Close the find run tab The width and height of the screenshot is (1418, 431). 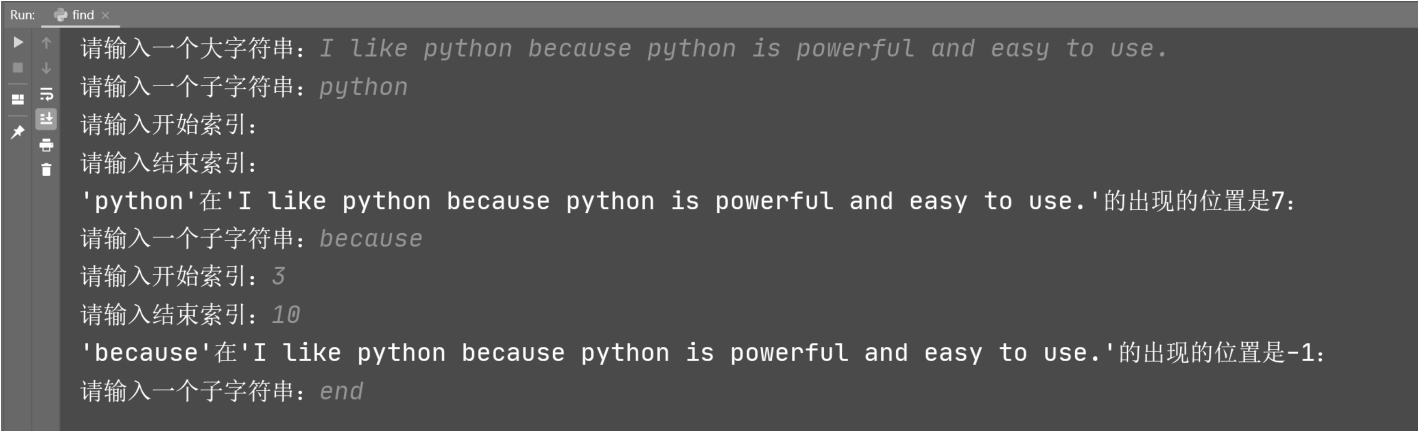[107, 15]
